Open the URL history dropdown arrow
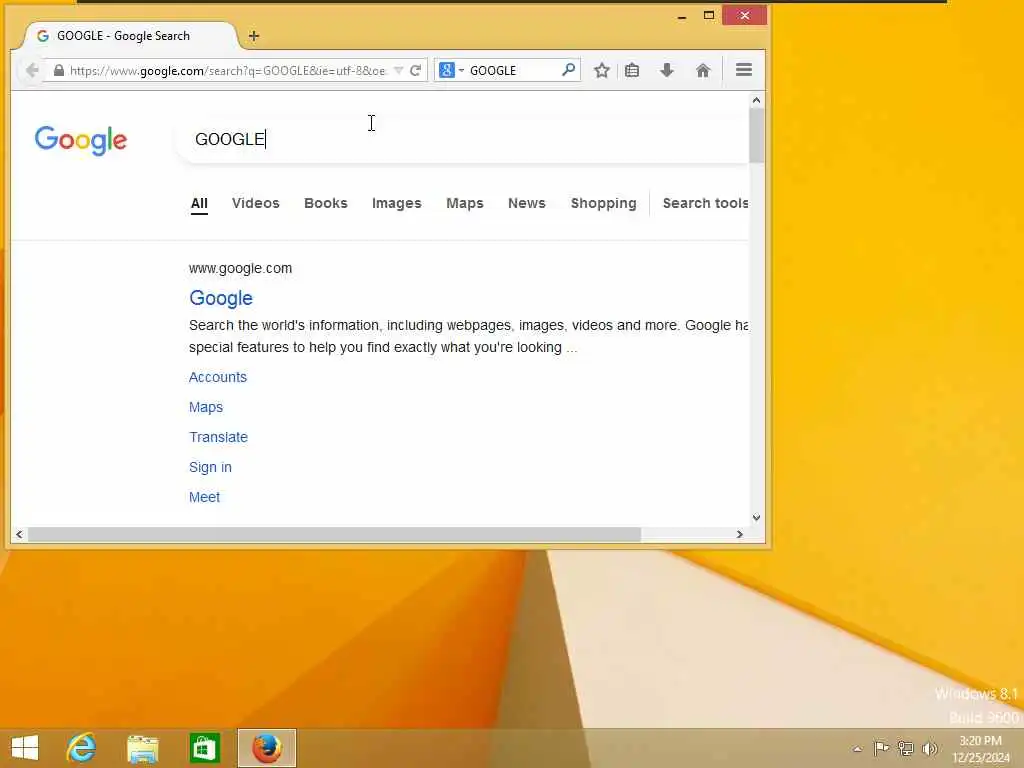The image size is (1024, 768). pos(398,71)
